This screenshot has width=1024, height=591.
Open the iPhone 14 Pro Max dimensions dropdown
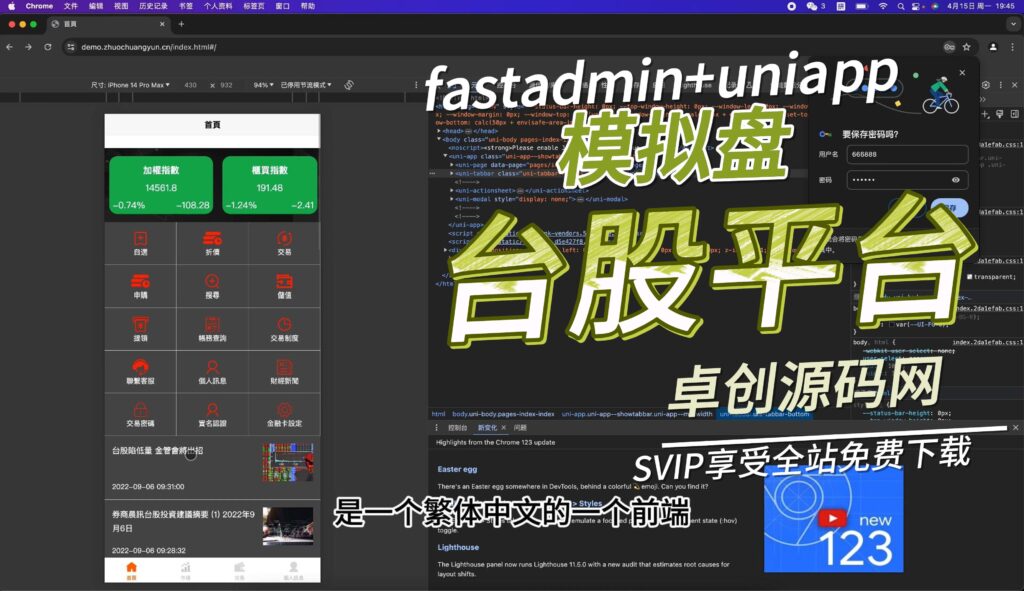point(130,85)
